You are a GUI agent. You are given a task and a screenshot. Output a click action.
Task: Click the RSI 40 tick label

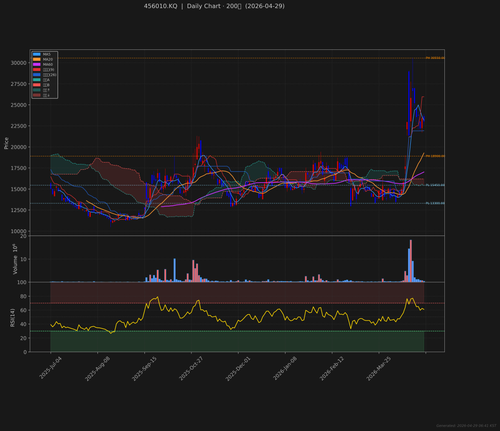(23, 324)
